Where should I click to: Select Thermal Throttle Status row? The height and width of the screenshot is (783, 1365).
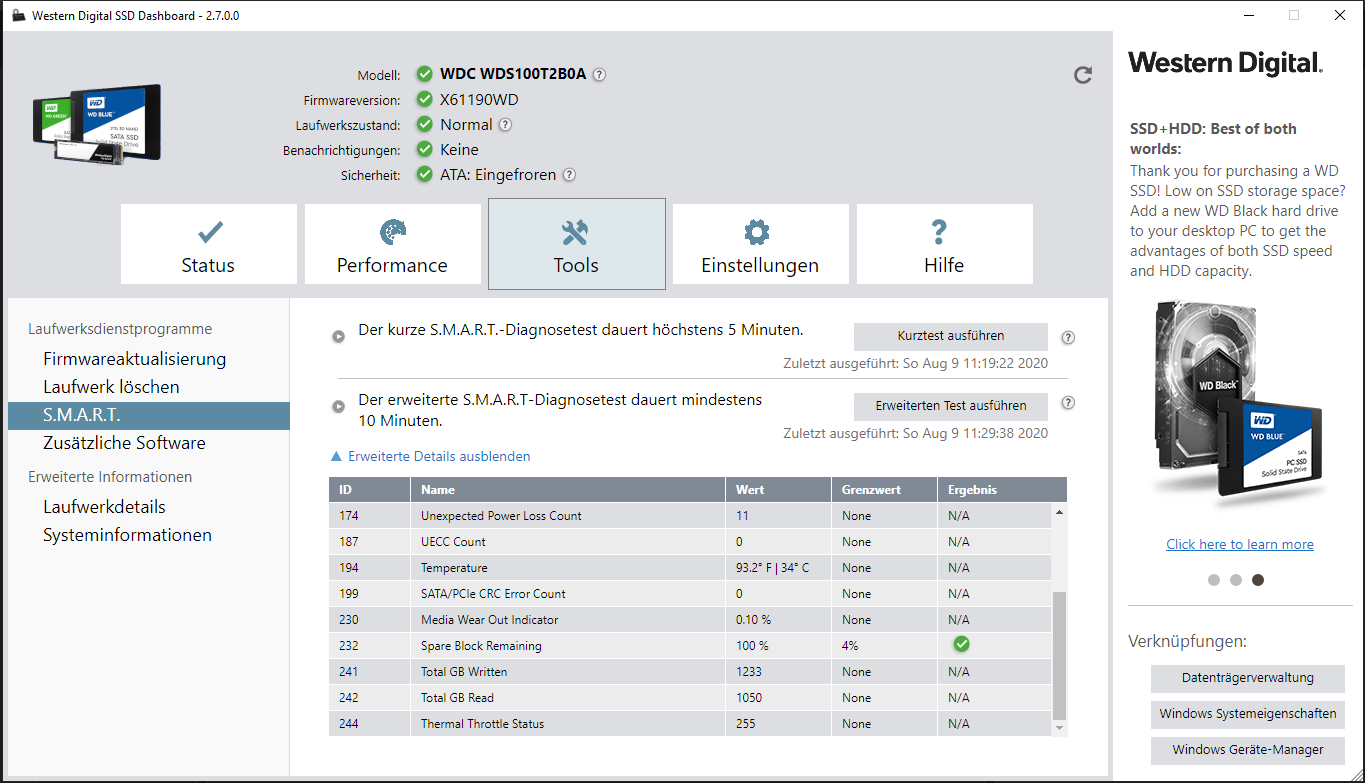(x=690, y=724)
